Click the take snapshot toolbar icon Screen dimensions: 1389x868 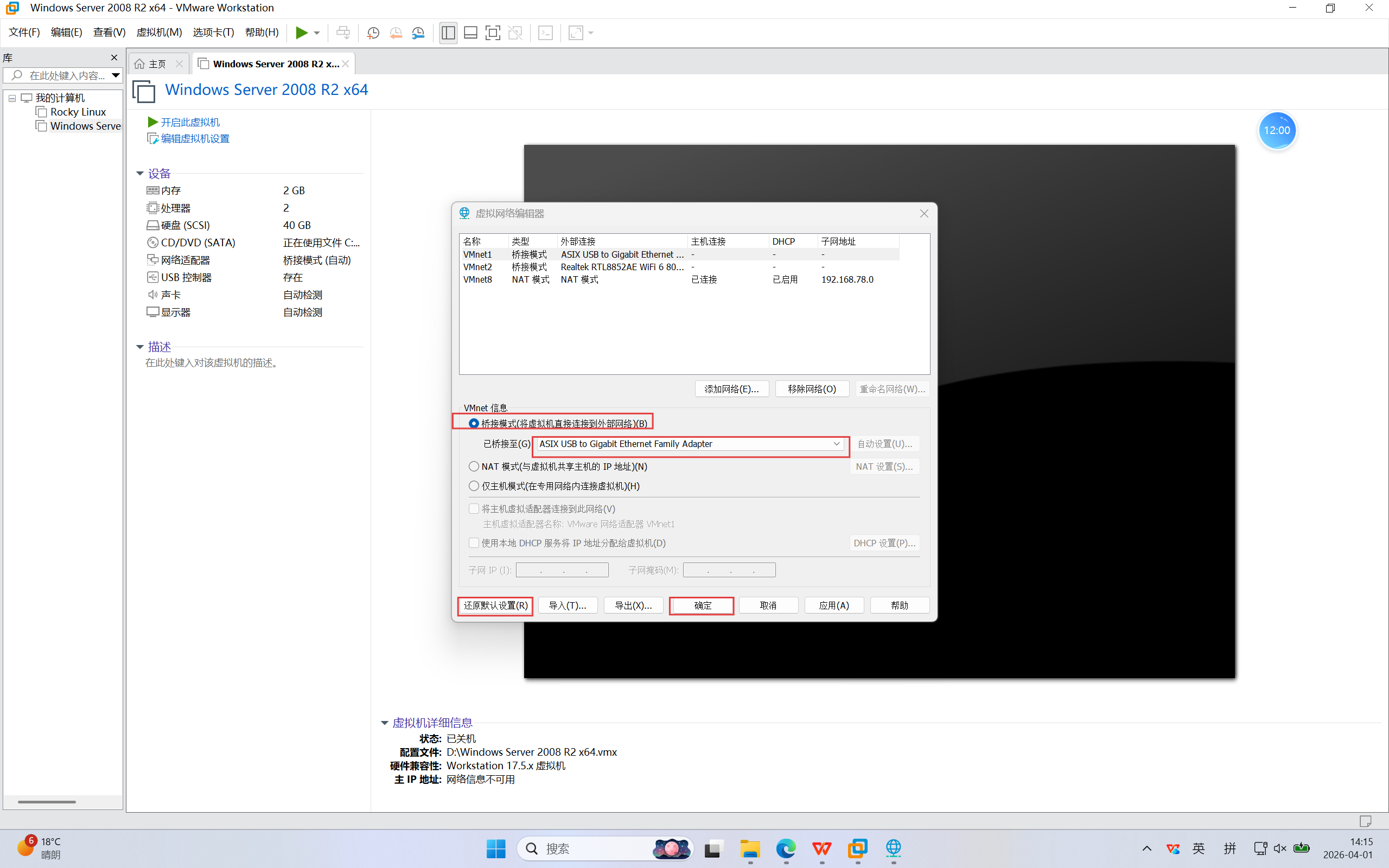pyautogui.click(x=373, y=33)
